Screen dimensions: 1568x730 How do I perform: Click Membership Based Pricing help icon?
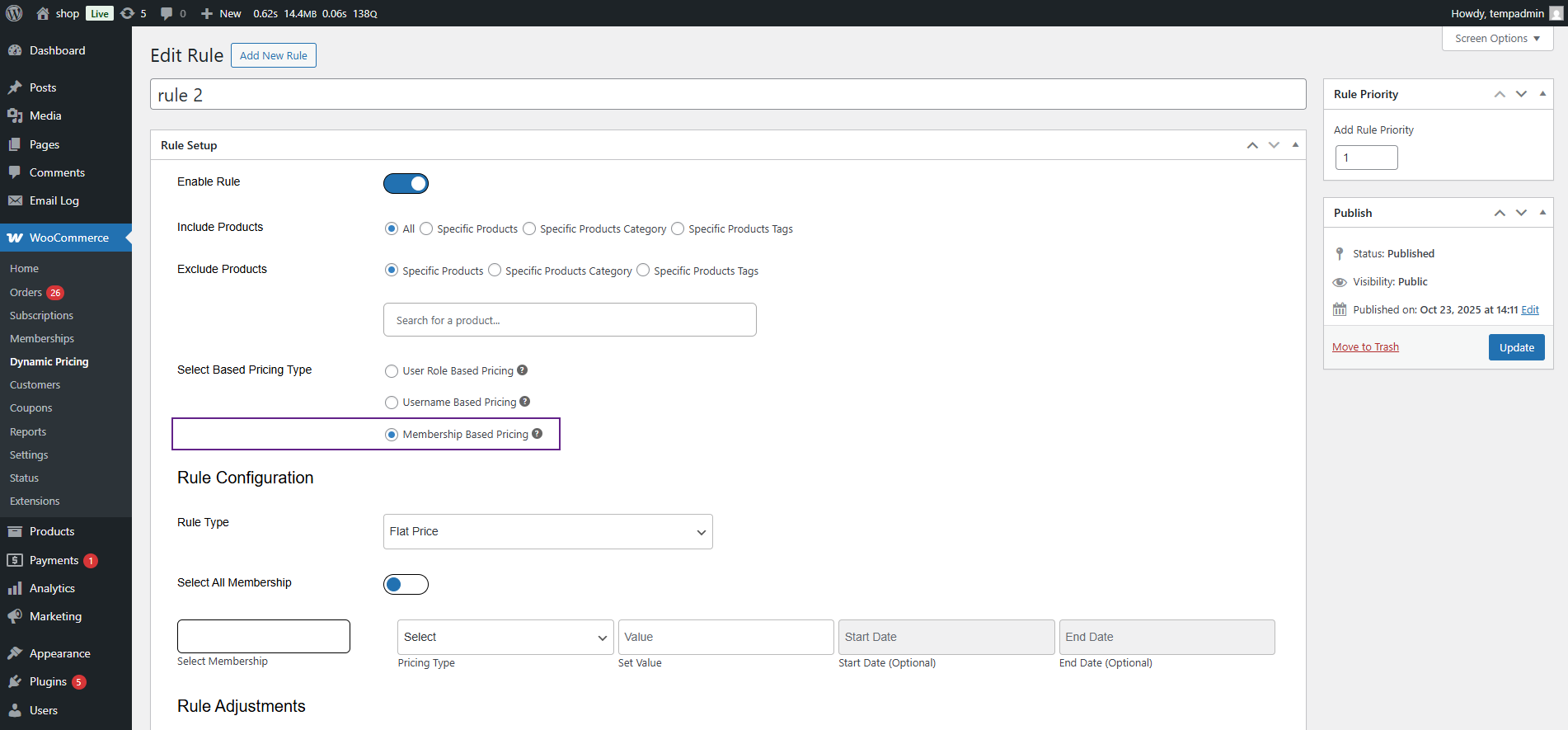coord(538,434)
